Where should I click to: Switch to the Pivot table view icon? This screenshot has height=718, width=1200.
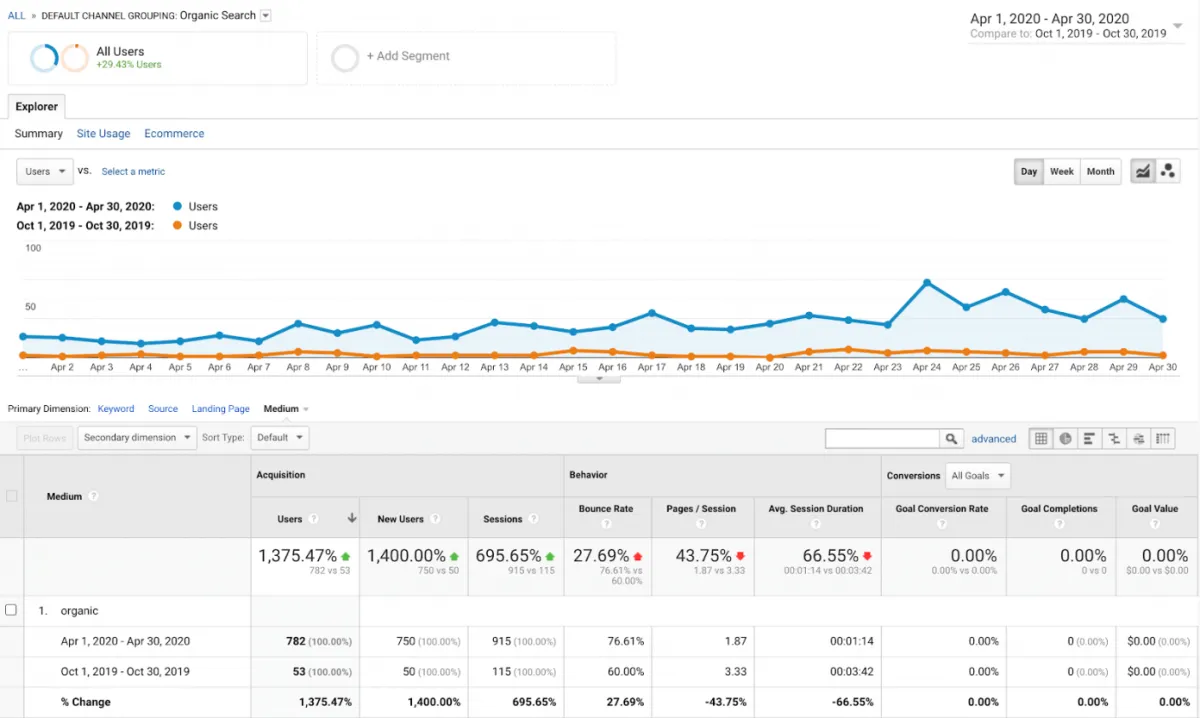tap(1162, 438)
